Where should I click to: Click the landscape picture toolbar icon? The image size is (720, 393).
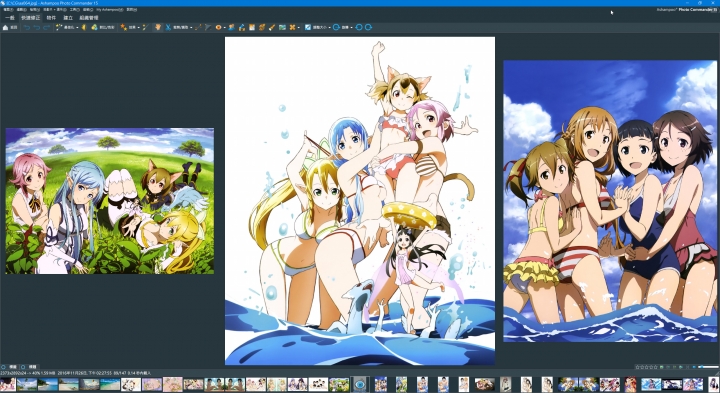pos(282,28)
